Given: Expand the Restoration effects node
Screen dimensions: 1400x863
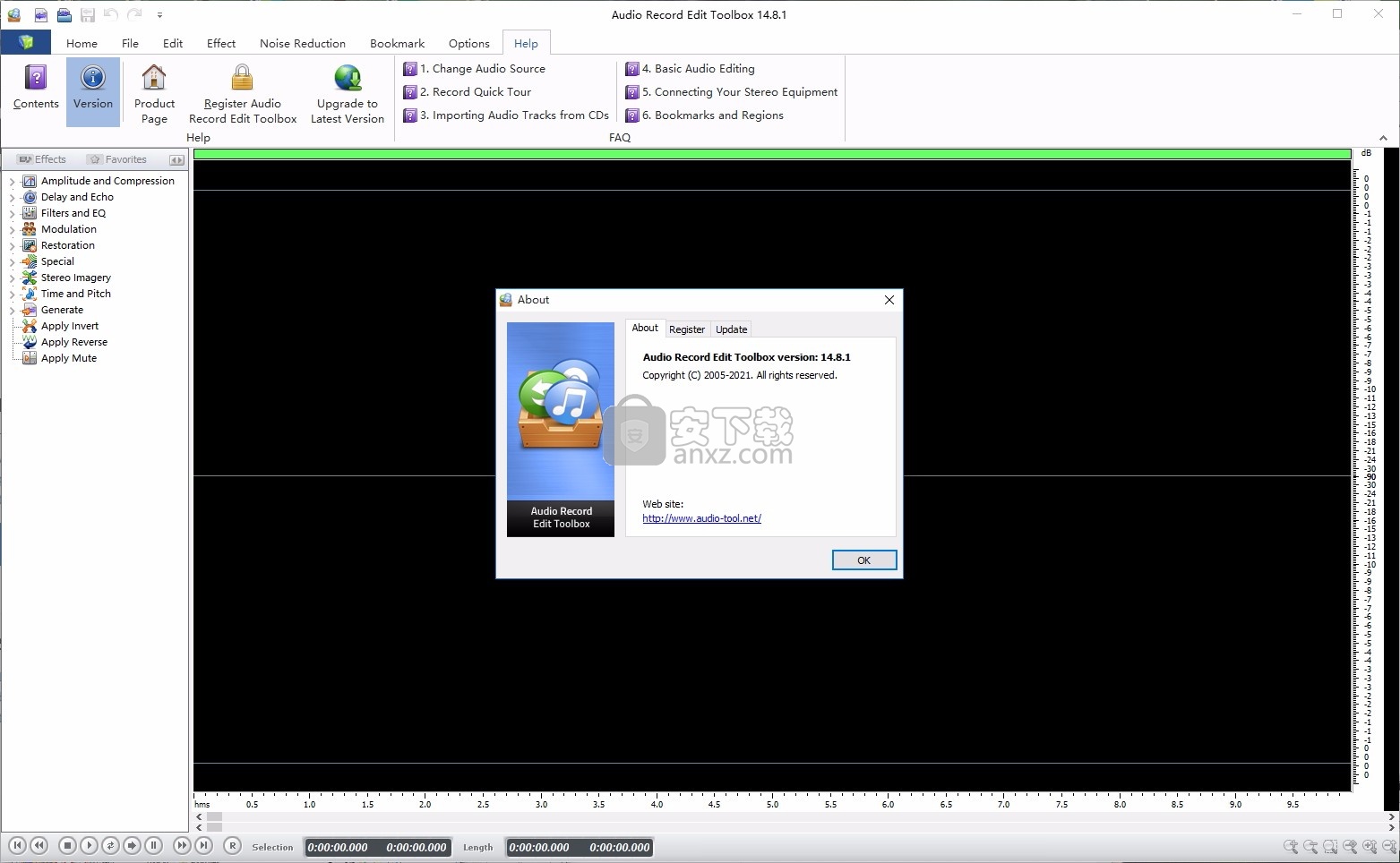Looking at the screenshot, I should coord(13,245).
